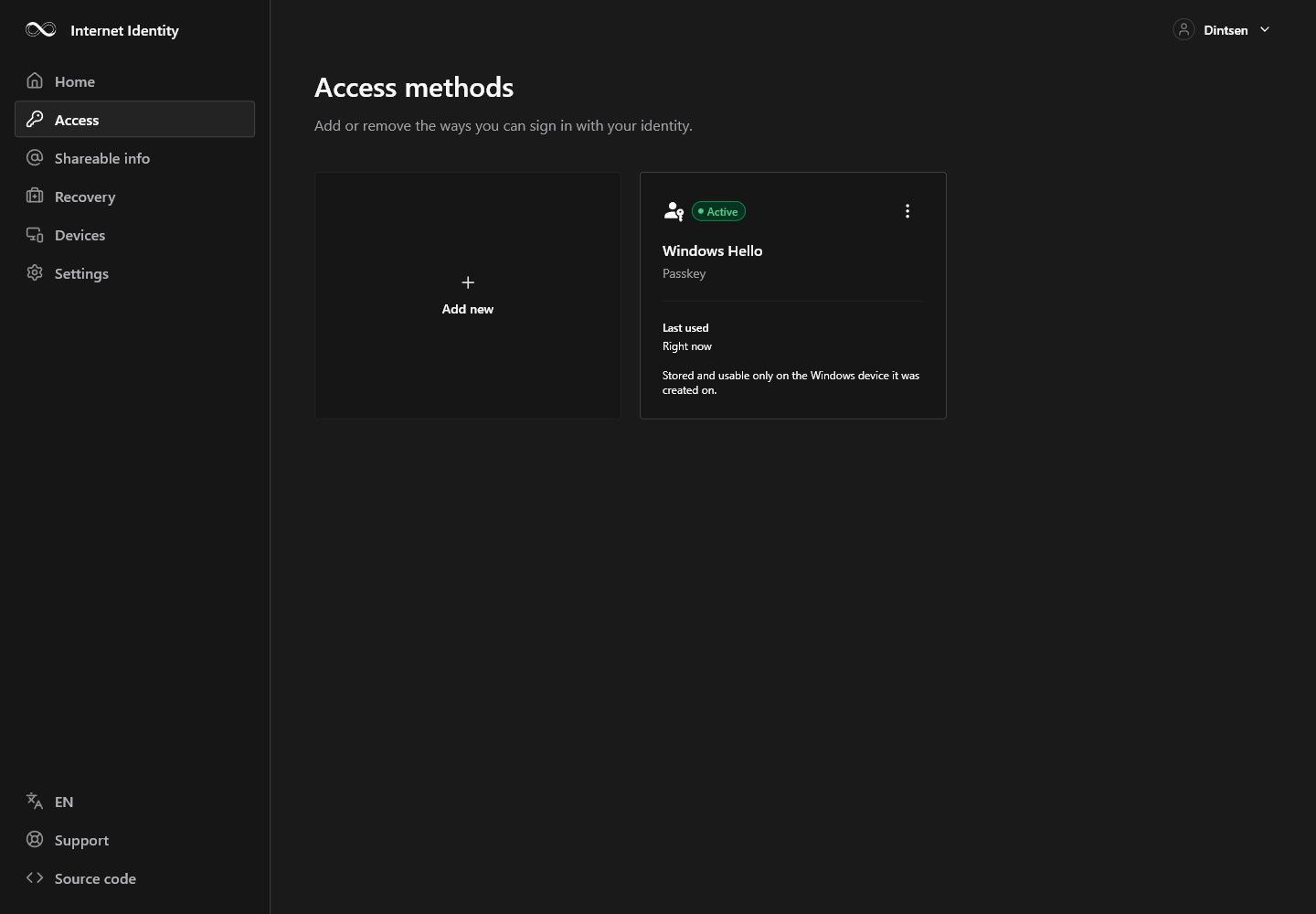Screen dimensions: 1316x914
Task: Click the Source code brackets icon
Action: (35, 877)
